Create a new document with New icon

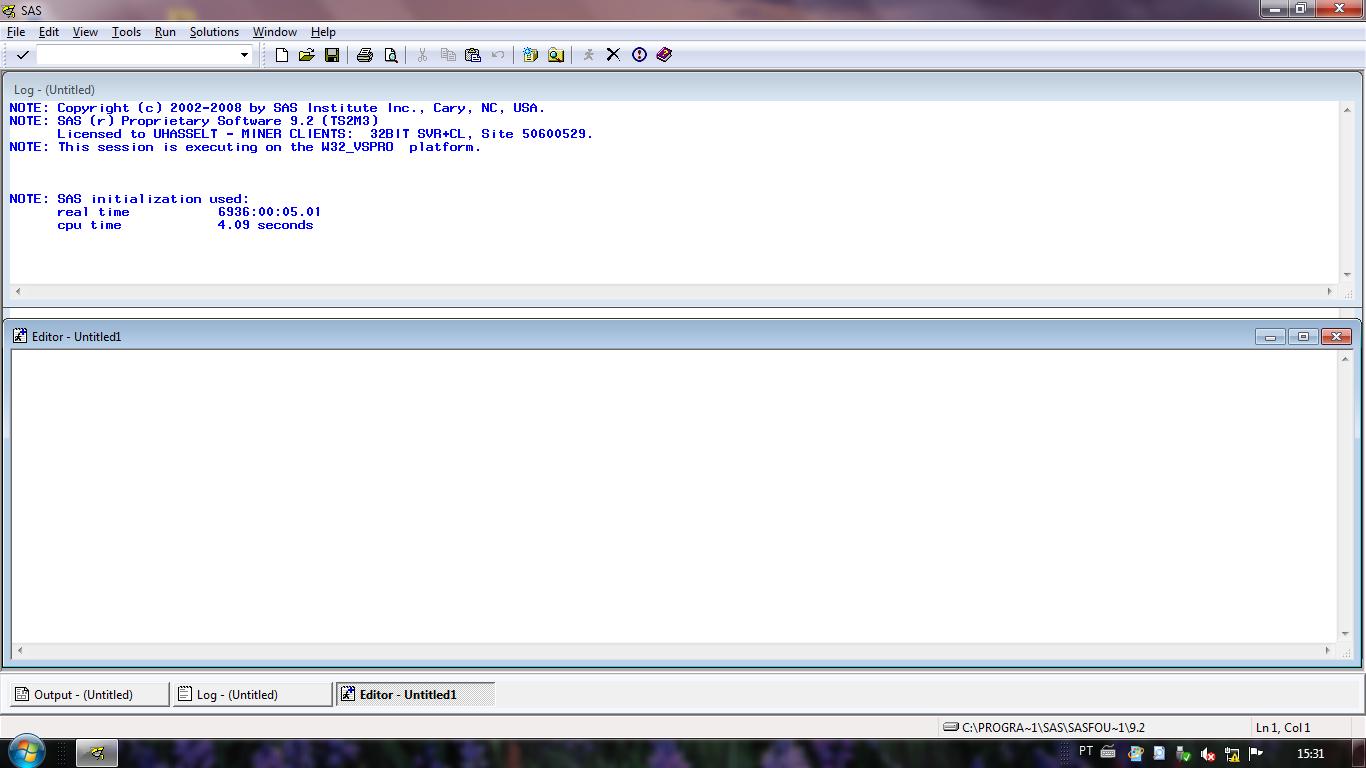coord(282,55)
